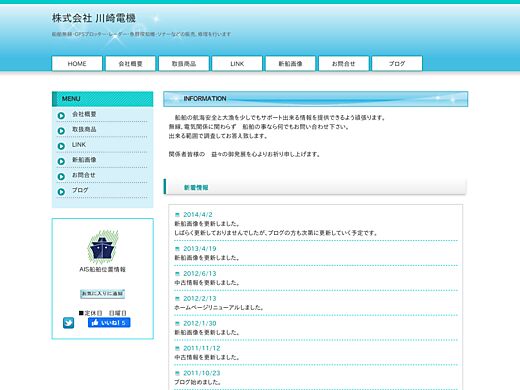
Task: Click arrow icon beside 会社概要 in sidebar
Action: coord(61,116)
